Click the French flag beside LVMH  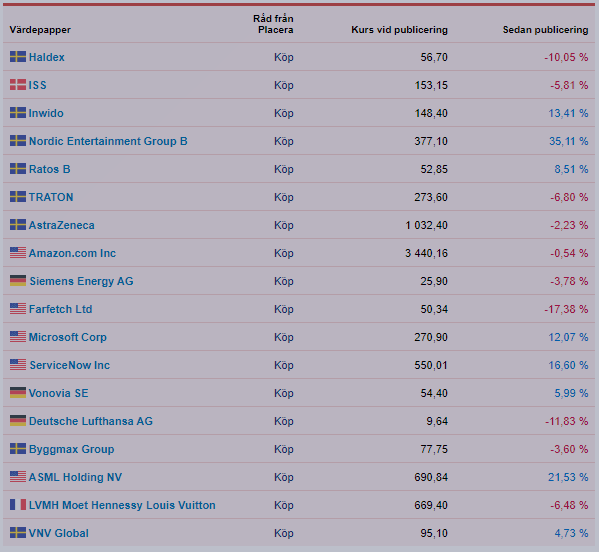pyautogui.click(x=18, y=505)
